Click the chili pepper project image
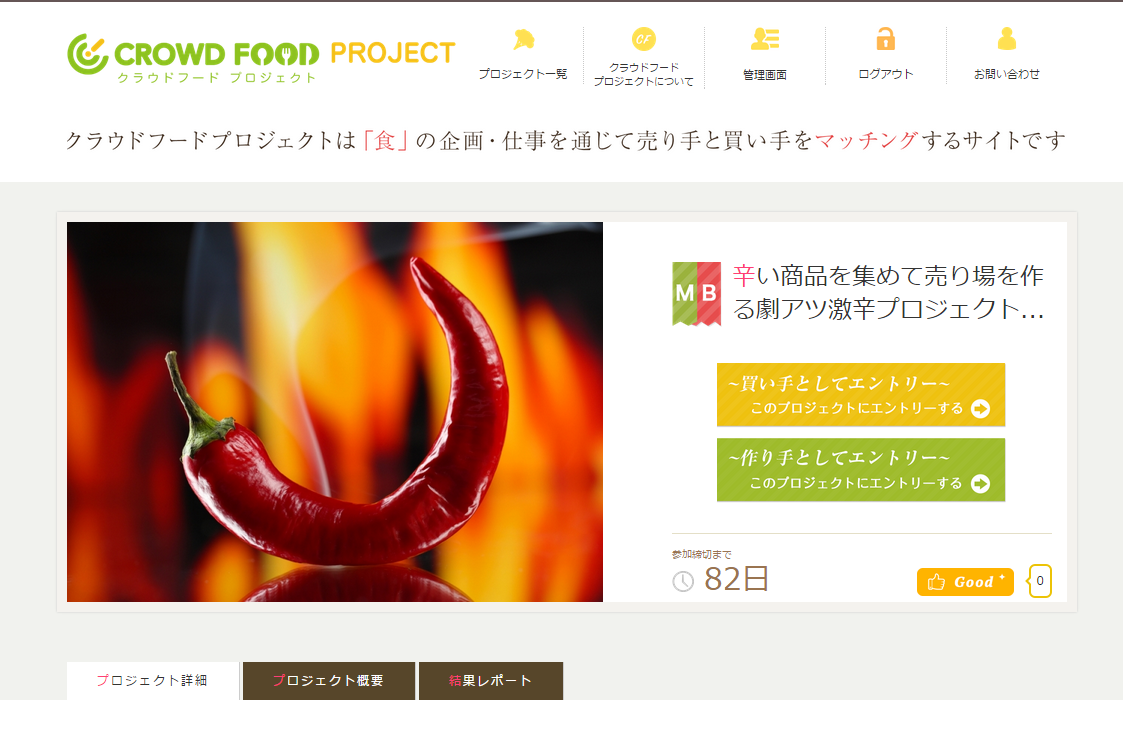Viewport: 1123px width, 730px height. 335,412
